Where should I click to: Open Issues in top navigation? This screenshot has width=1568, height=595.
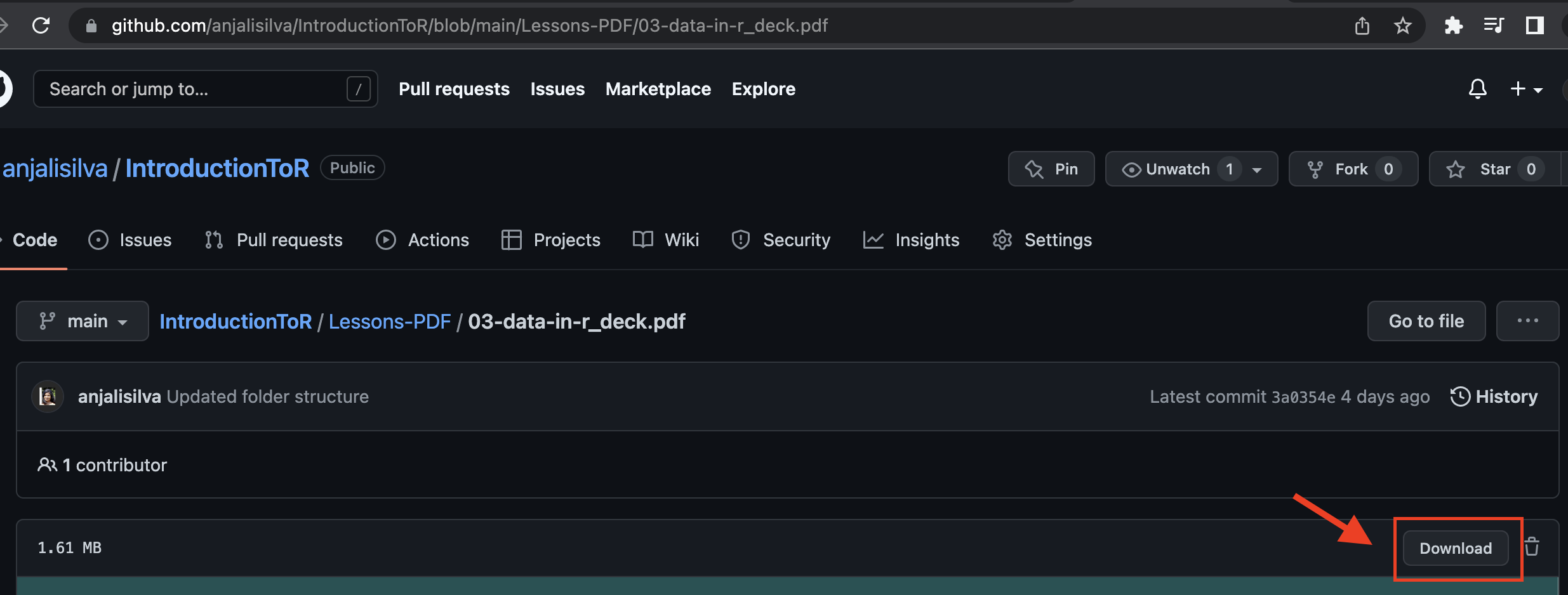pos(557,89)
